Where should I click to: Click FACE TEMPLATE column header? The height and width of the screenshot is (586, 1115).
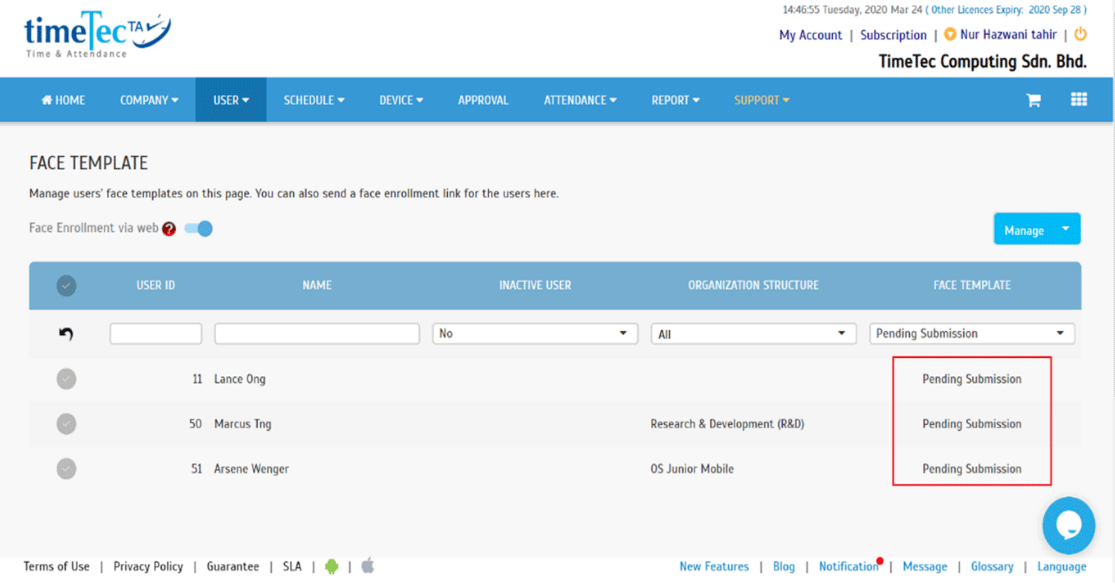tap(972, 285)
